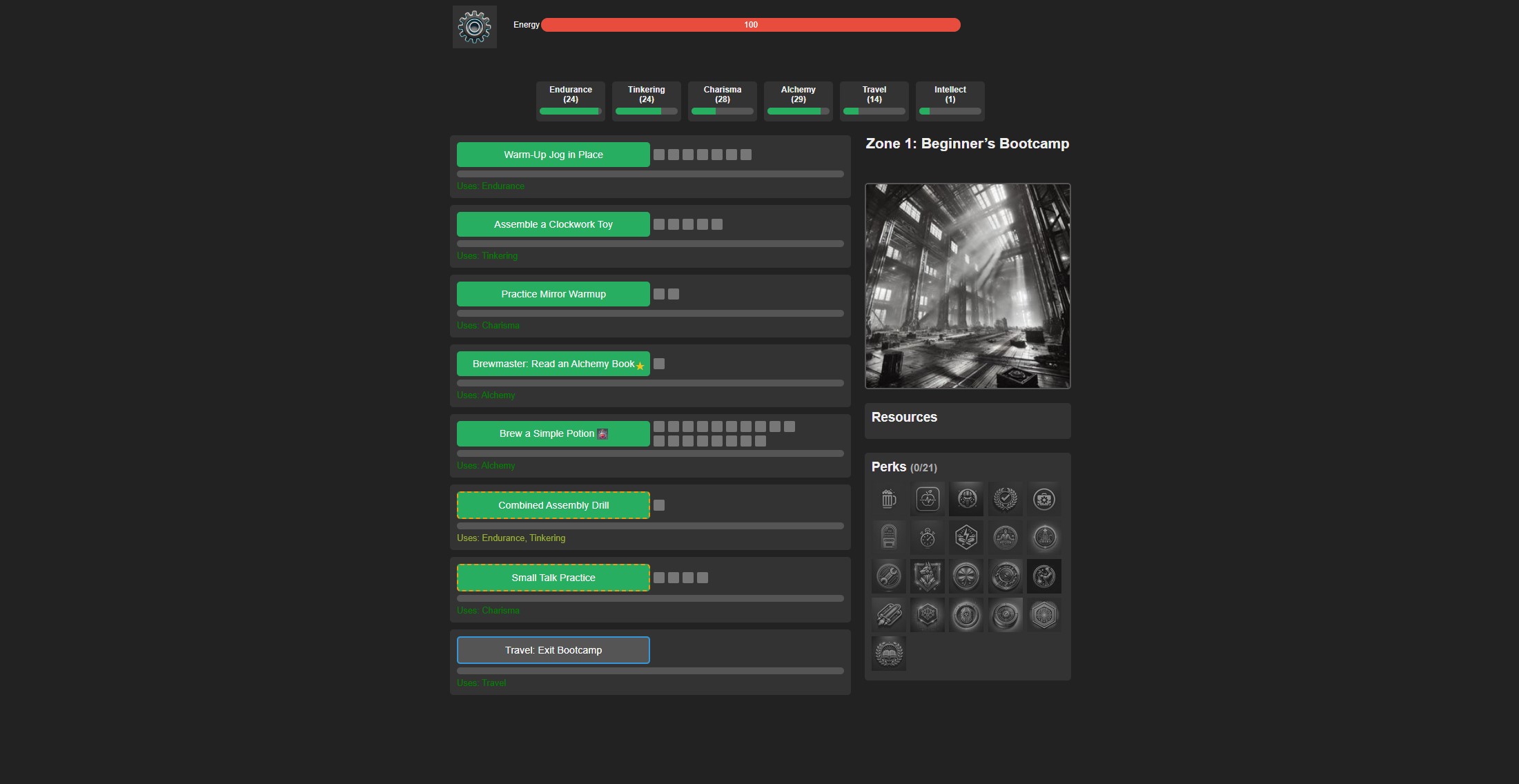
Task: Click the 'Uses: Endurance, Tinkering' label
Action: coord(511,538)
